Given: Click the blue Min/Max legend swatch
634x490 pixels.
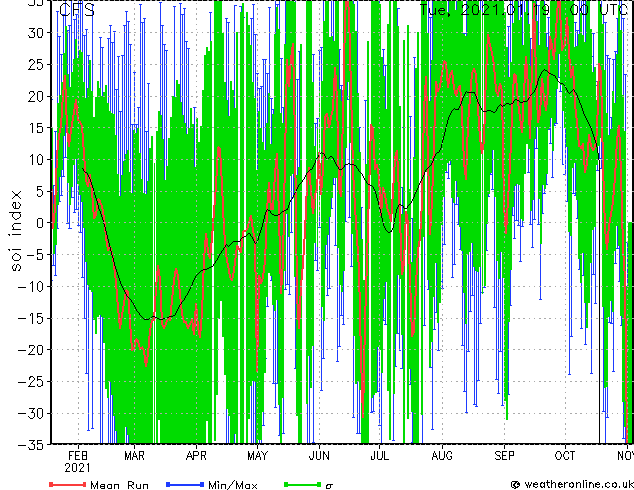Looking at the screenshot, I should (x=185, y=484).
